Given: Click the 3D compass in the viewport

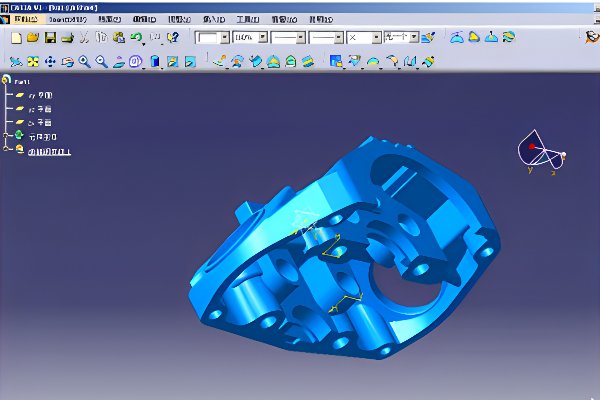Looking at the screenshot, I should [540, 150].
